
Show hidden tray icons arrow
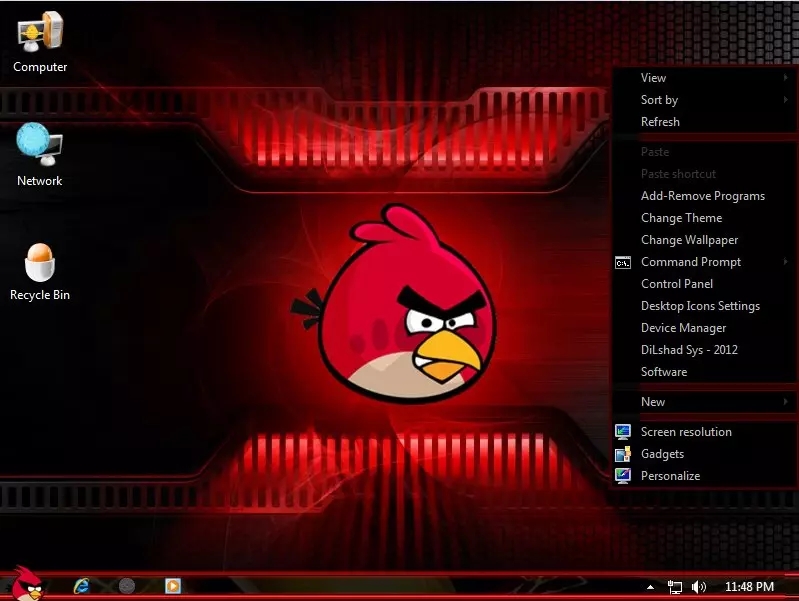click(651, 587)
